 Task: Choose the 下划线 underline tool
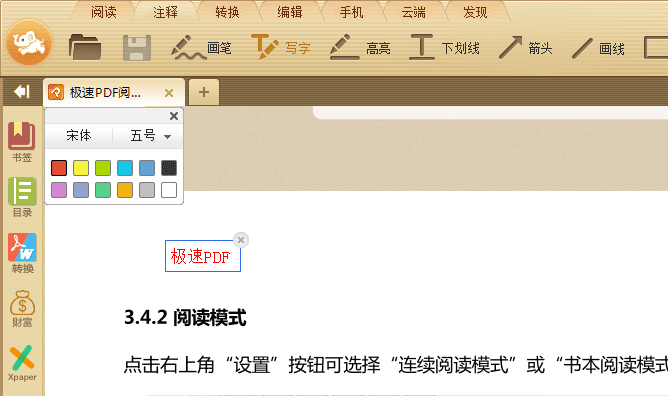pyautogui.click(x=444, y=47)
